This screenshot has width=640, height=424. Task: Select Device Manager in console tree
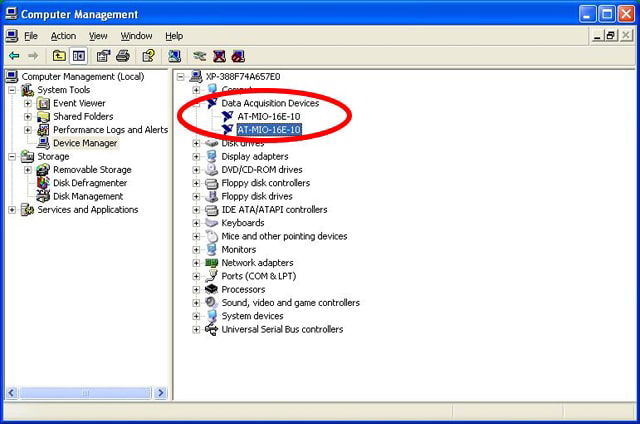pyautogui.click(x=85, y=143)
